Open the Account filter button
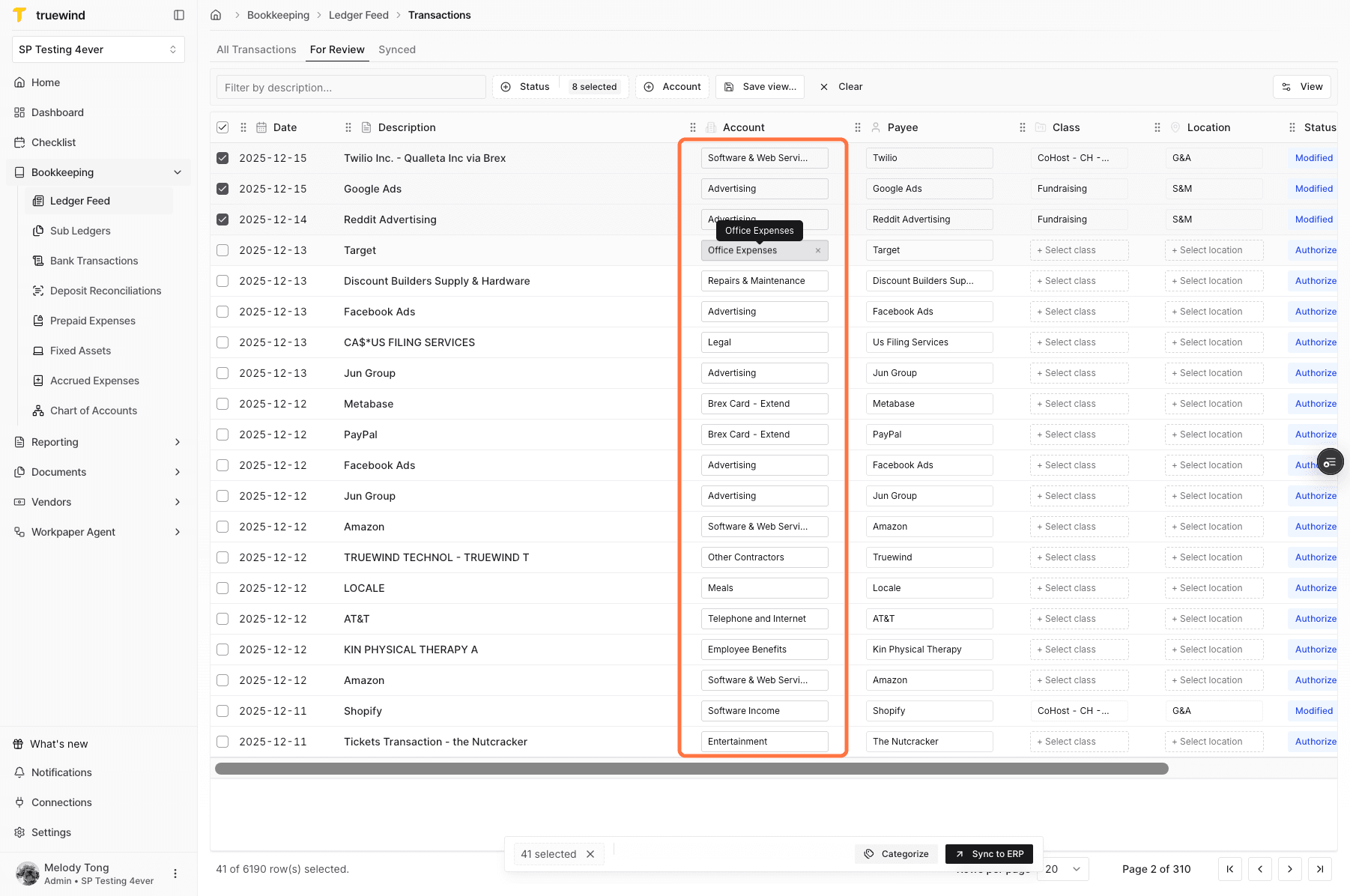The height and width of the screenshot is (896, 1350). 673,87
